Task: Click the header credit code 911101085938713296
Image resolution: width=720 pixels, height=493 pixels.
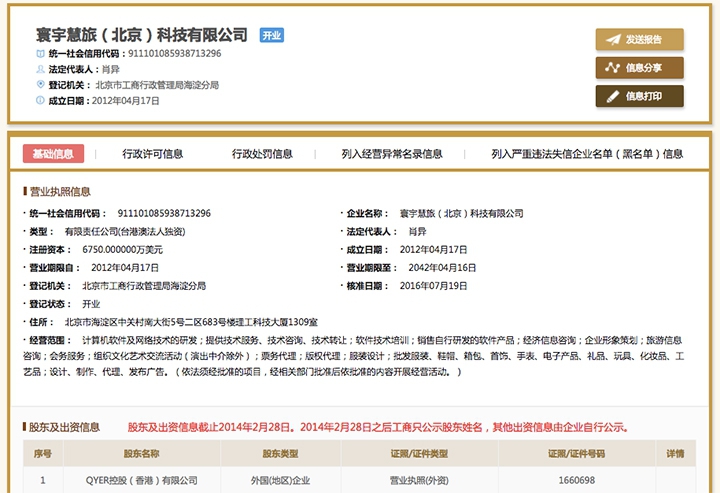Action: point(174,53)
